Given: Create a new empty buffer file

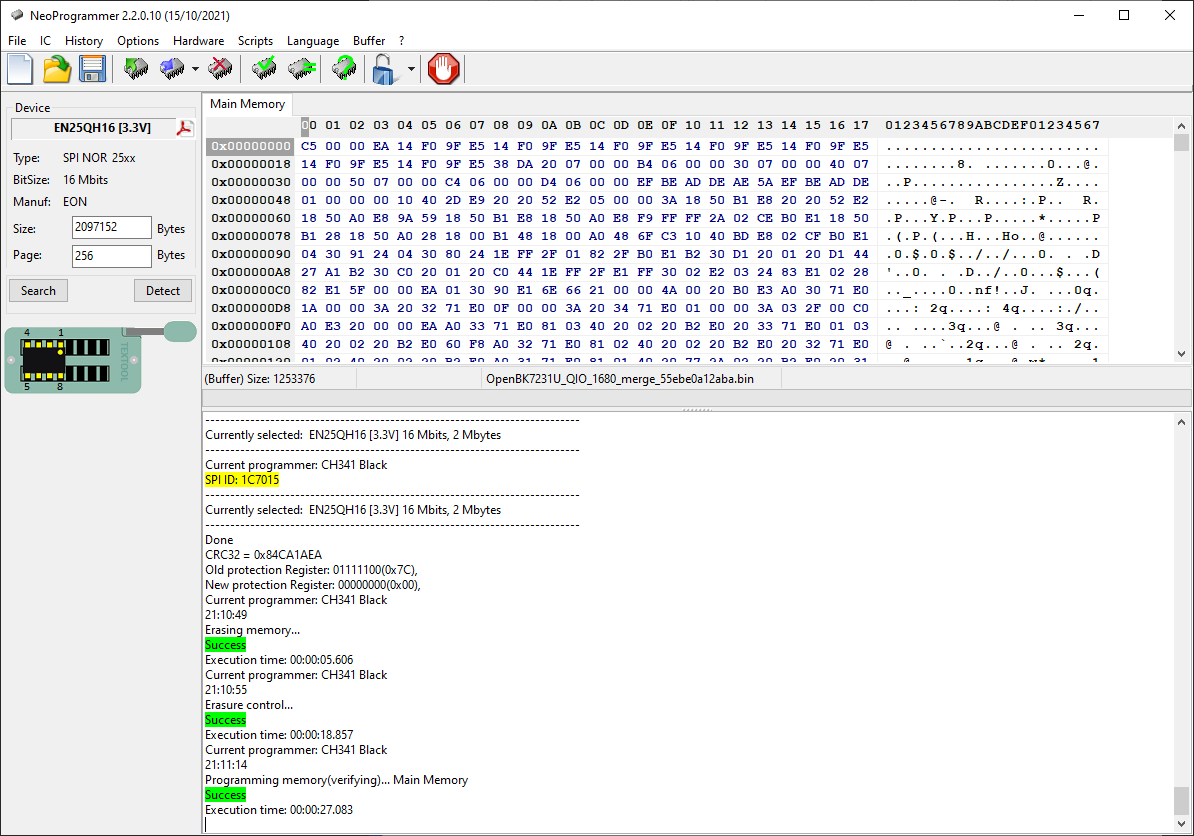Looking at the screenshot, I should pos(20,69).
